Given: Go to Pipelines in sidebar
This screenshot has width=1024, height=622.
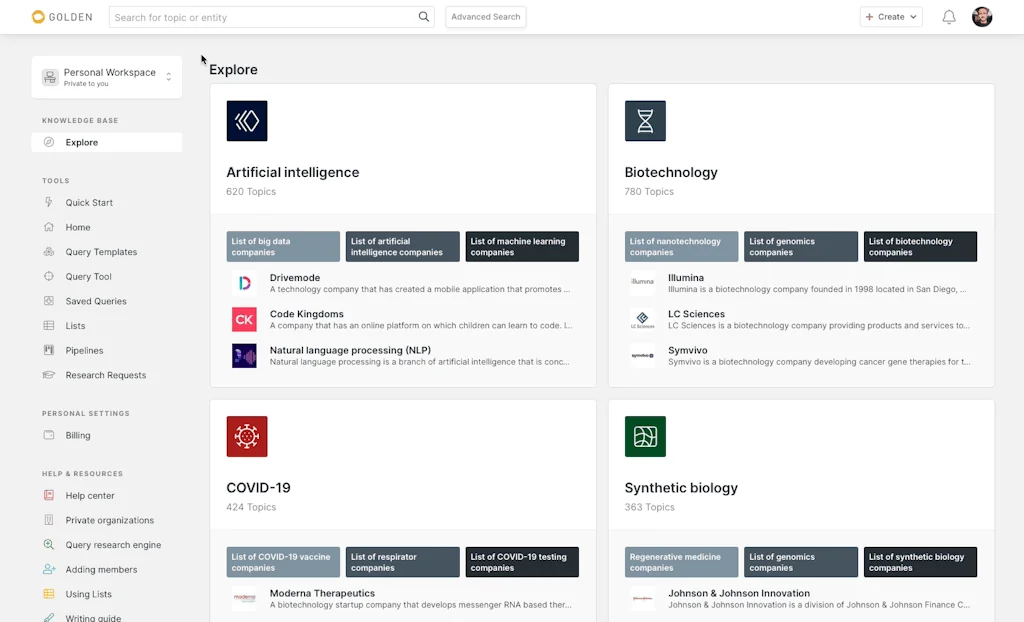Looking at the screenshot, I should point(85,351).
